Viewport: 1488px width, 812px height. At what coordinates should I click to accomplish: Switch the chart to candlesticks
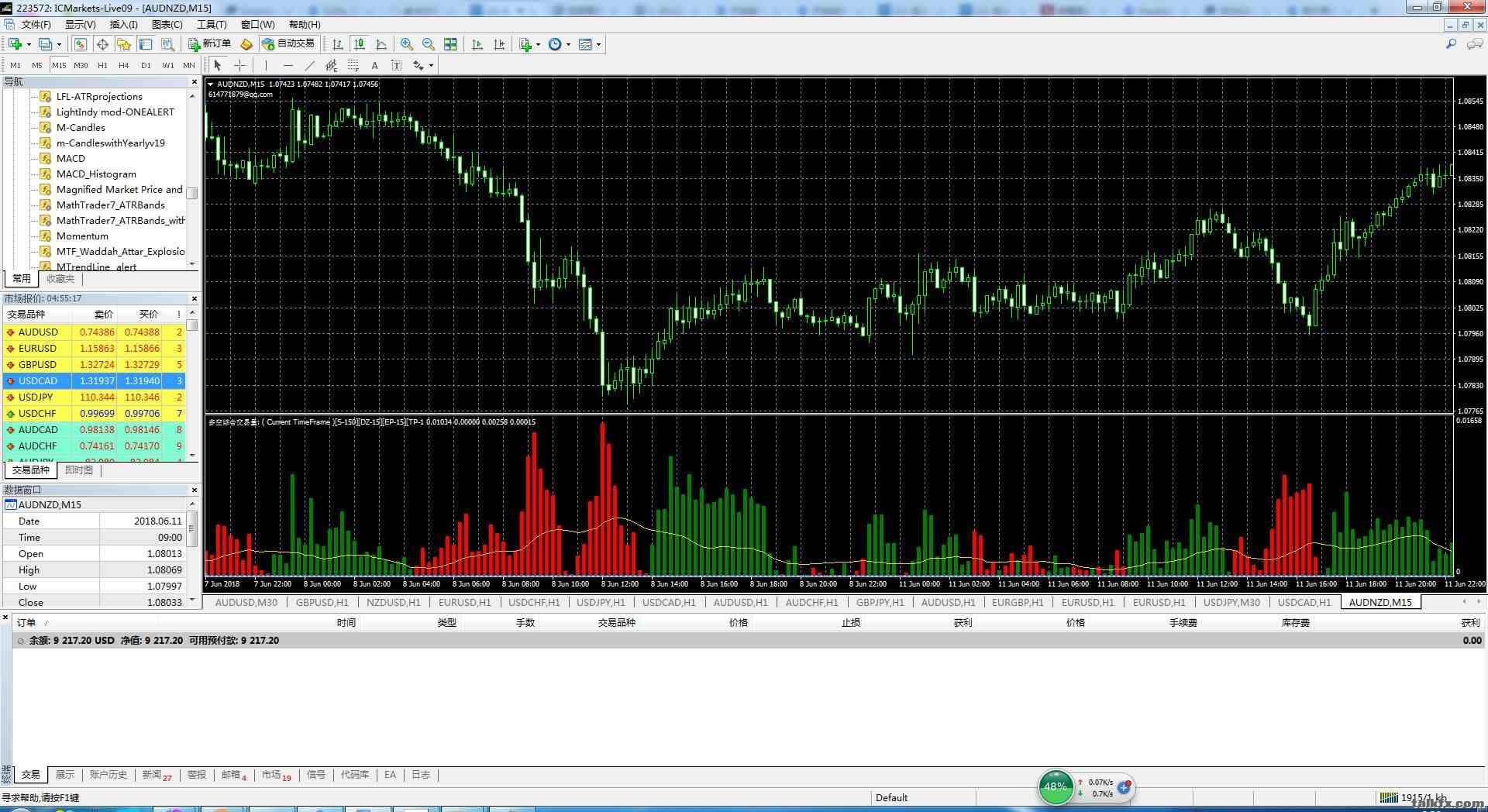click(359, 44)
